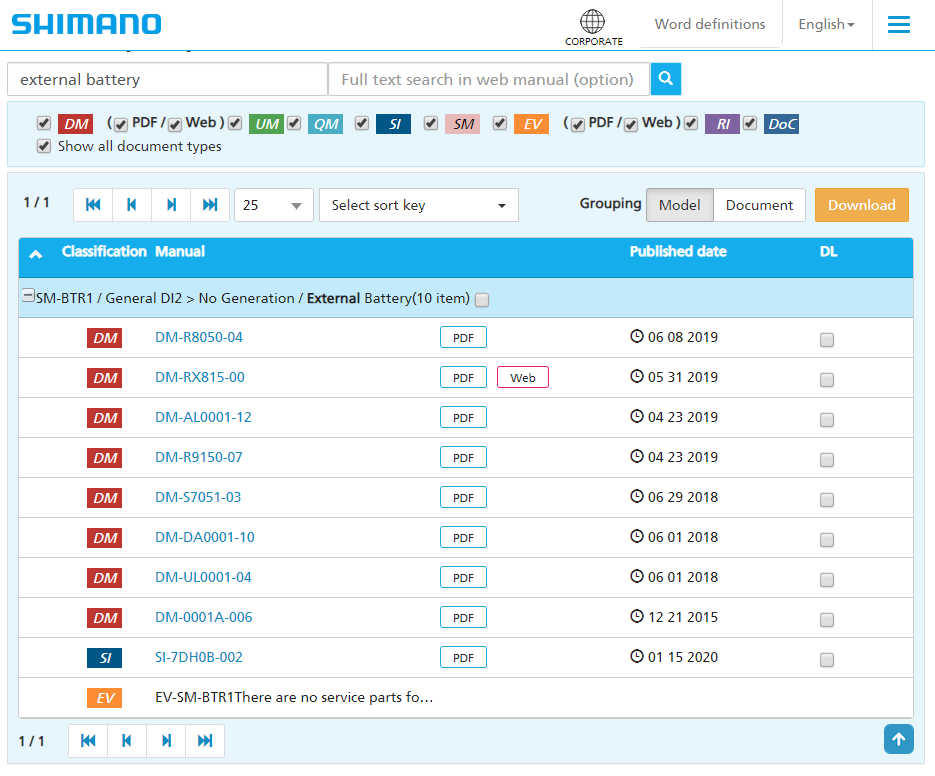The height and width of the screenshot is (776, 935).
Task: Tick the download checkbox for SI-7DH0B-002
Action: tap(826, 660)
